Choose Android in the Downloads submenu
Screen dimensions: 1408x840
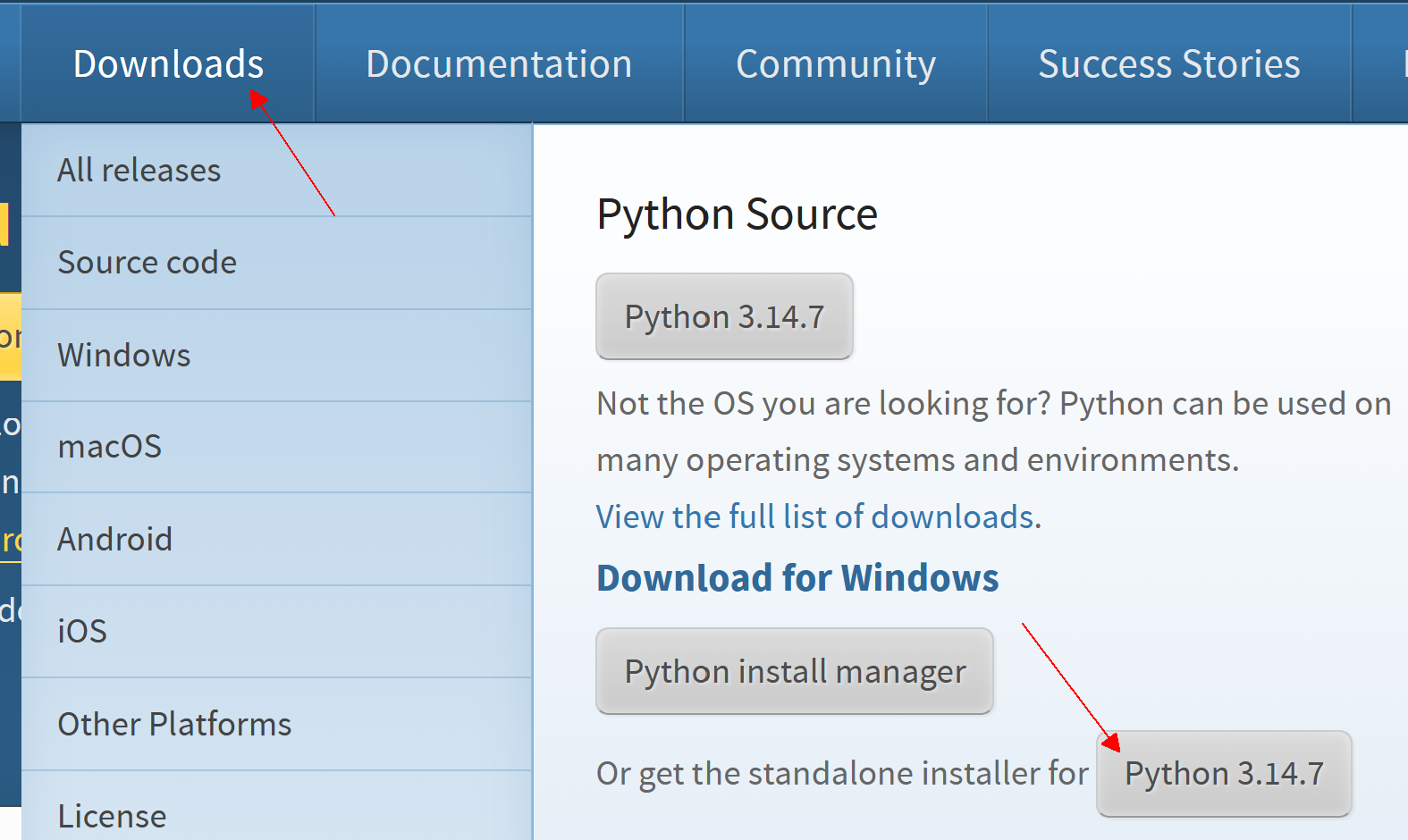[x=276, y=539]
